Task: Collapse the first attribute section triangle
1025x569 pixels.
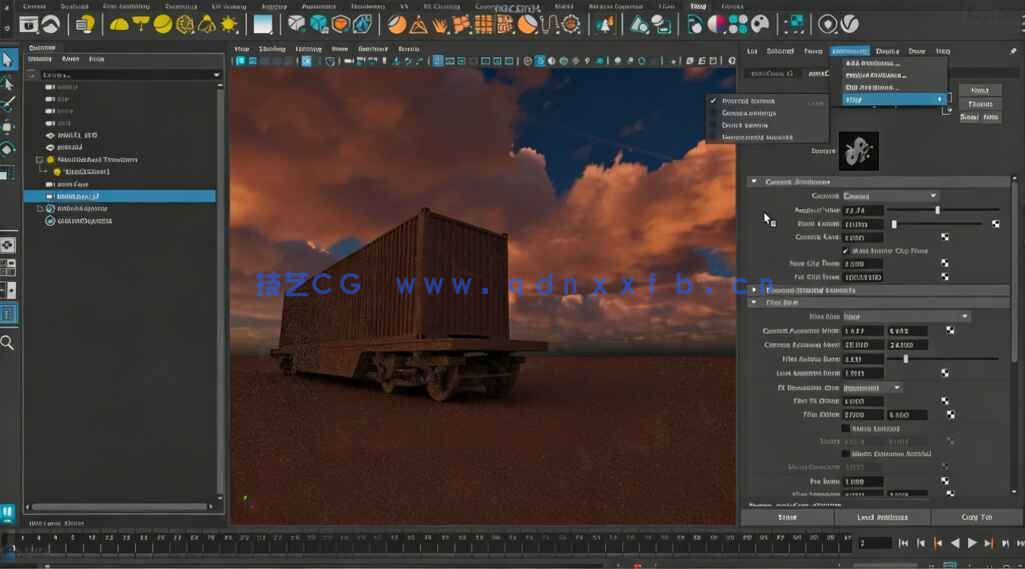Action: pos(754,181)
